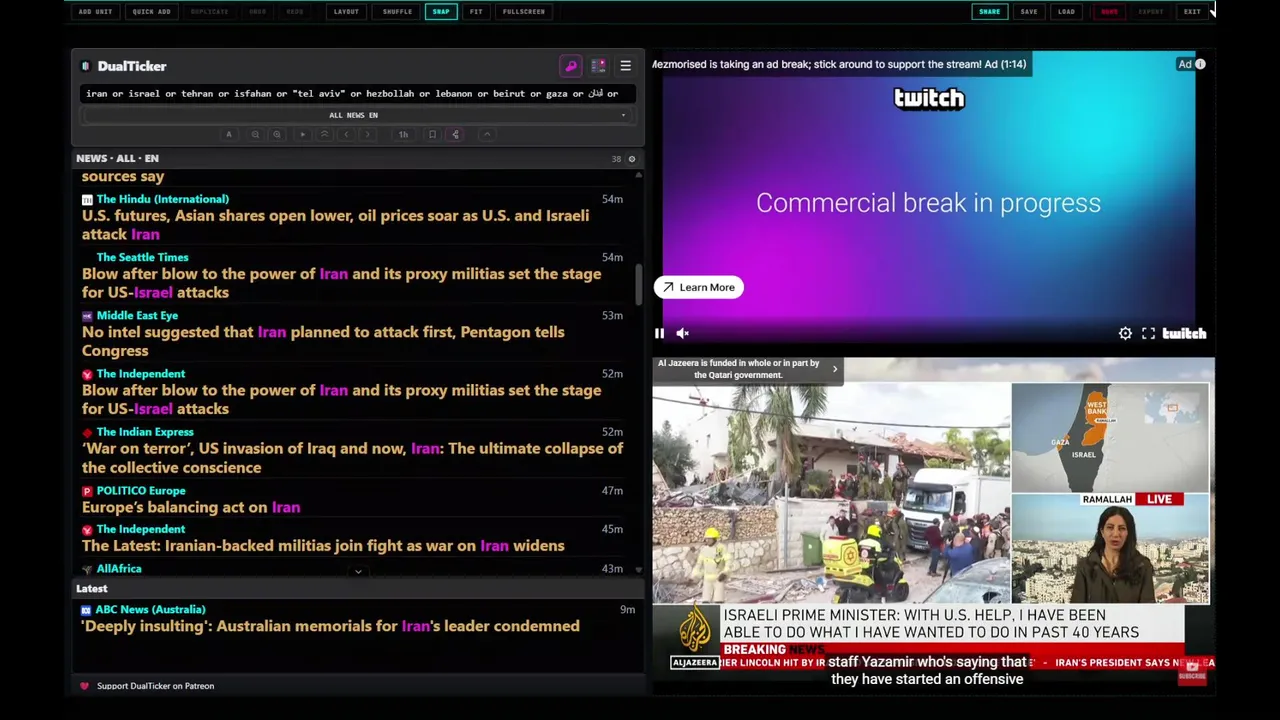Screen dimensions: 1280x720
Task: Open Support DualTicker on Patreon link
Action: [155, 686]
